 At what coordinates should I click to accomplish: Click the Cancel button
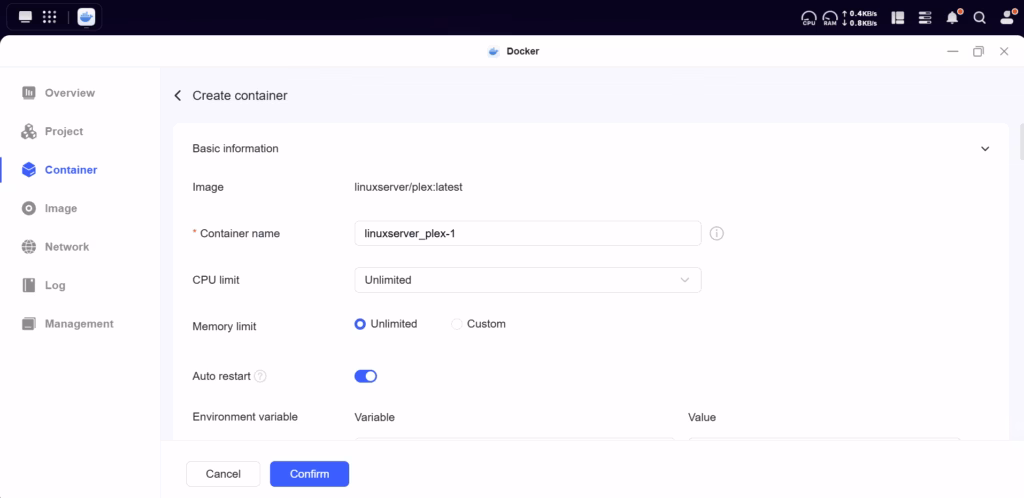[223, 474]
